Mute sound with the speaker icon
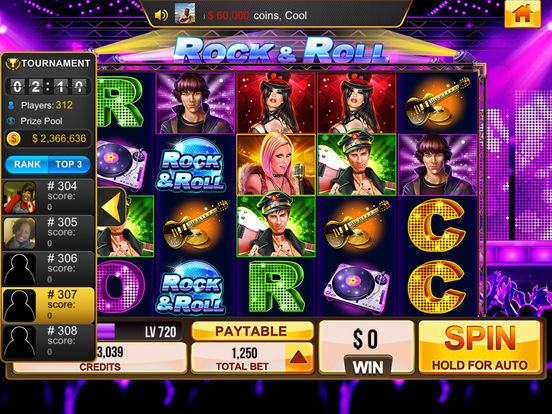Screen dimensions: 552x414 [162, 15]
